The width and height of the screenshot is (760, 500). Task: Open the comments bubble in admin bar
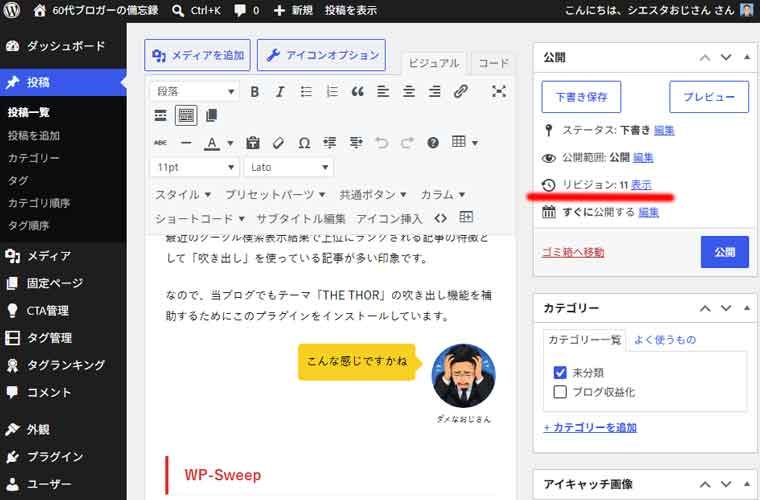click(246, 10)
